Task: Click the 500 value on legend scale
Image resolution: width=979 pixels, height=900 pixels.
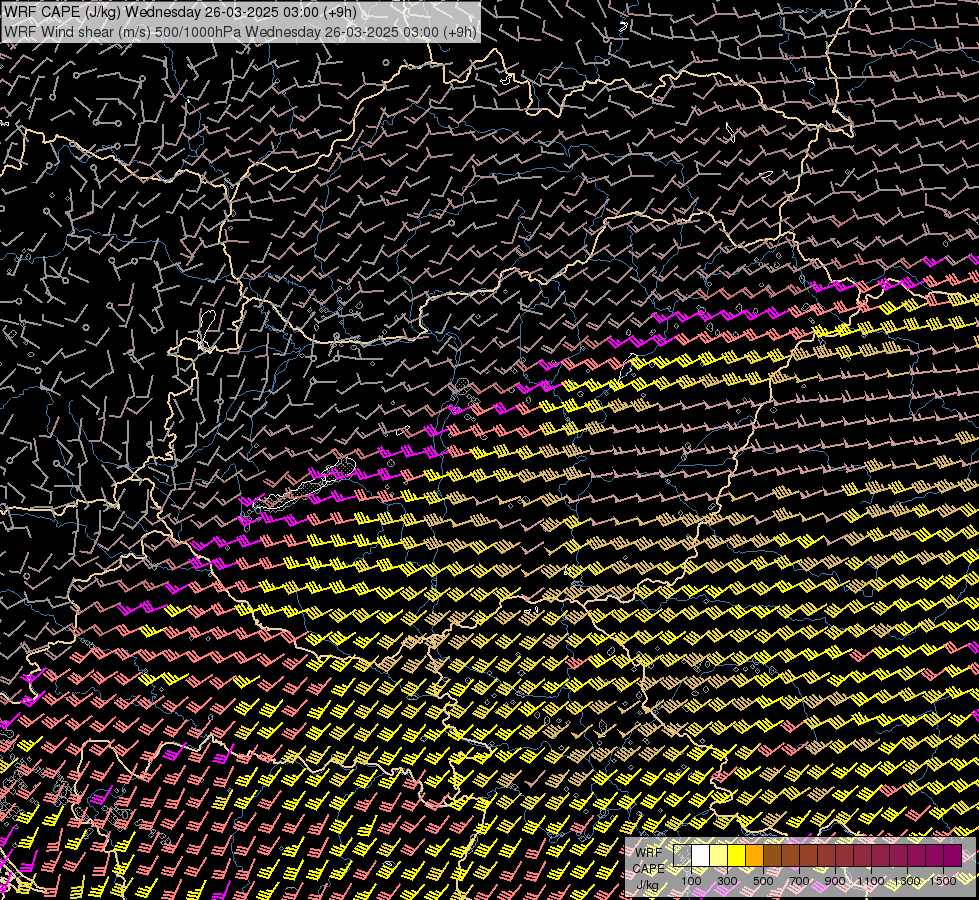Action: [764, 881]
